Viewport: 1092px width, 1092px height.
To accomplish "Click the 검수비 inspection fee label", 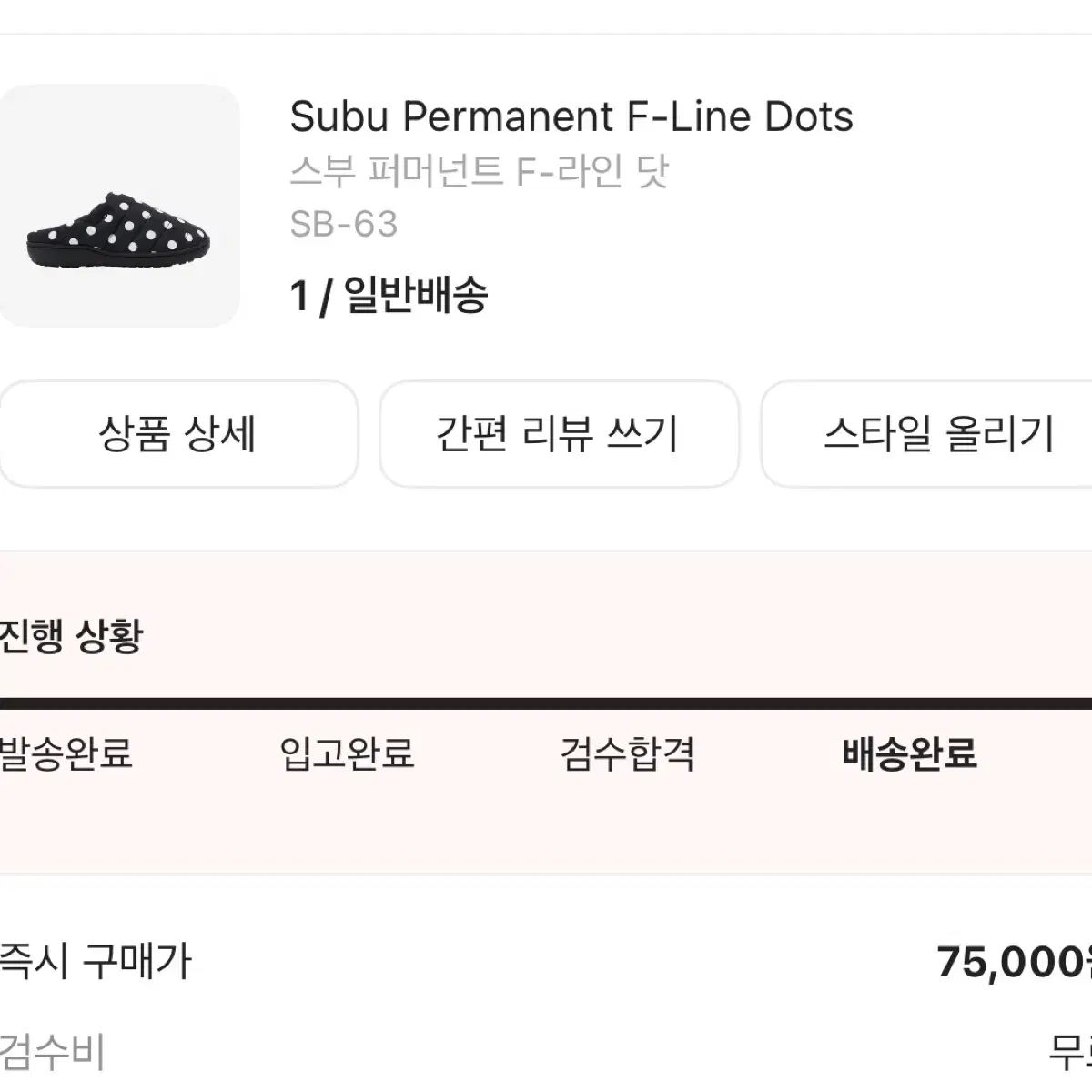I will pos(53,1052).
